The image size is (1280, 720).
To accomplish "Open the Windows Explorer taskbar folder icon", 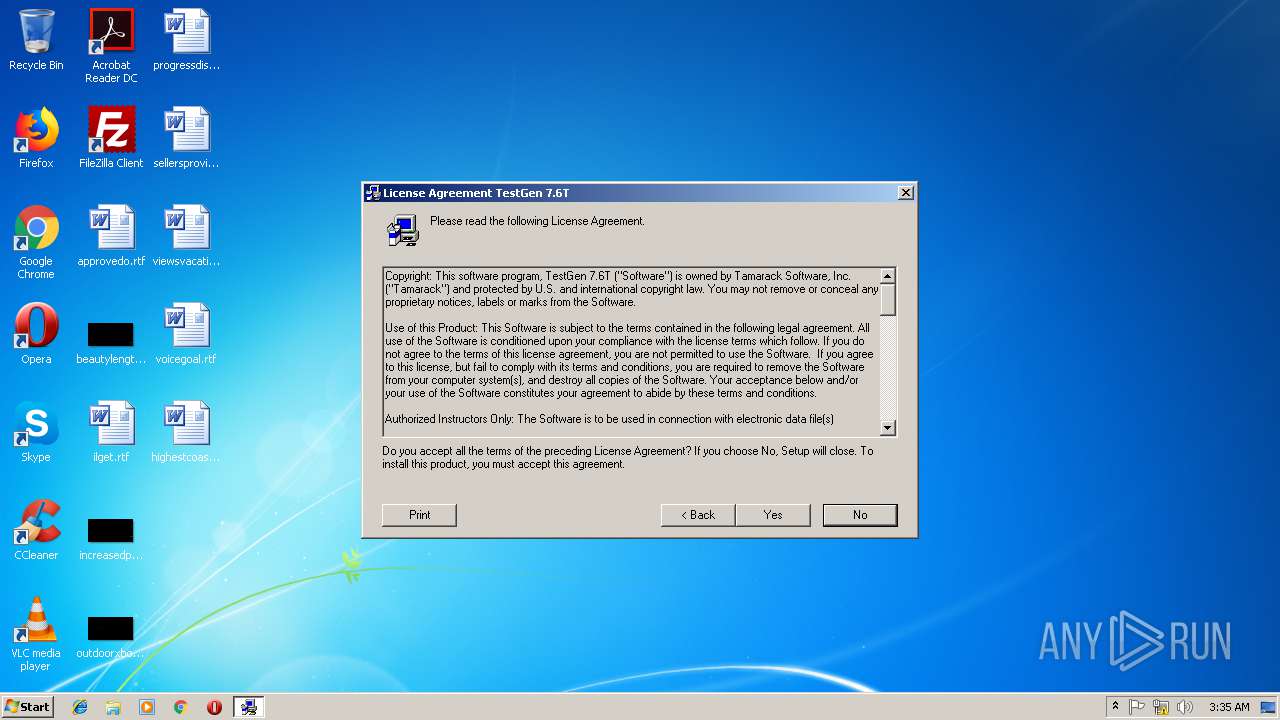I will click(x=113, y=707).
